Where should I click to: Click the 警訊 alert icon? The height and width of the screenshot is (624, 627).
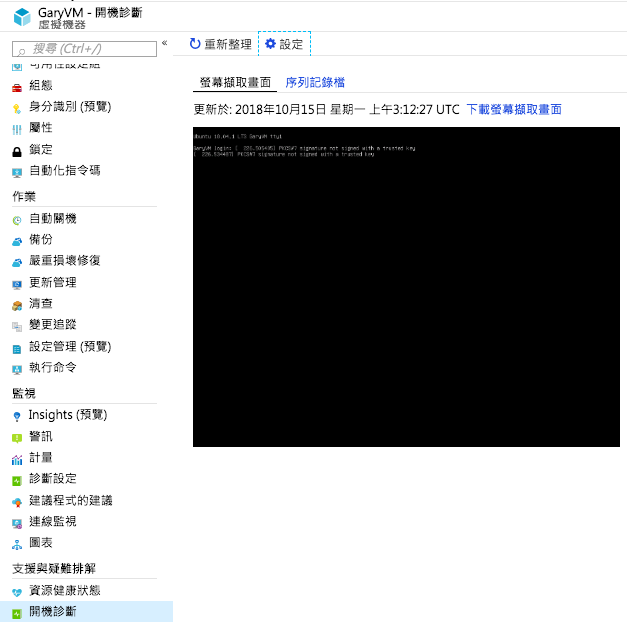click(17, 439)
